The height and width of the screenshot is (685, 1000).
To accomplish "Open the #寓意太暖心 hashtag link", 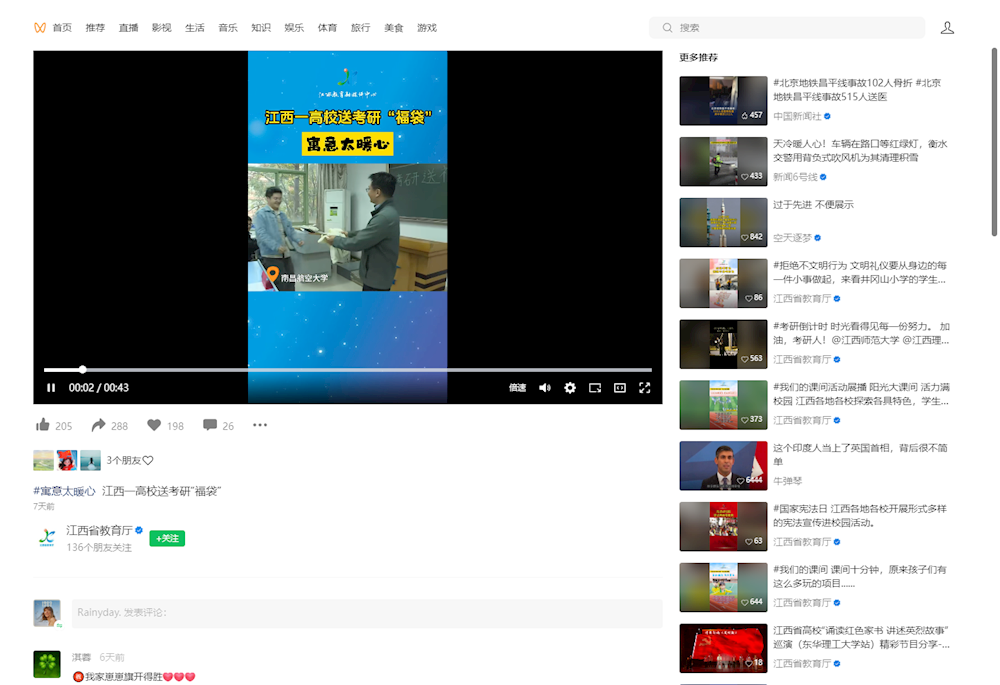I will click(64, 491).
